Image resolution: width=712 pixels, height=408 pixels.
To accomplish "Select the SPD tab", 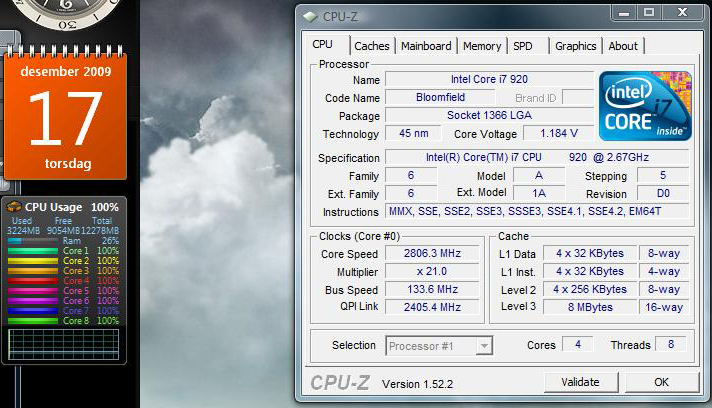I will tap(523, 46).
